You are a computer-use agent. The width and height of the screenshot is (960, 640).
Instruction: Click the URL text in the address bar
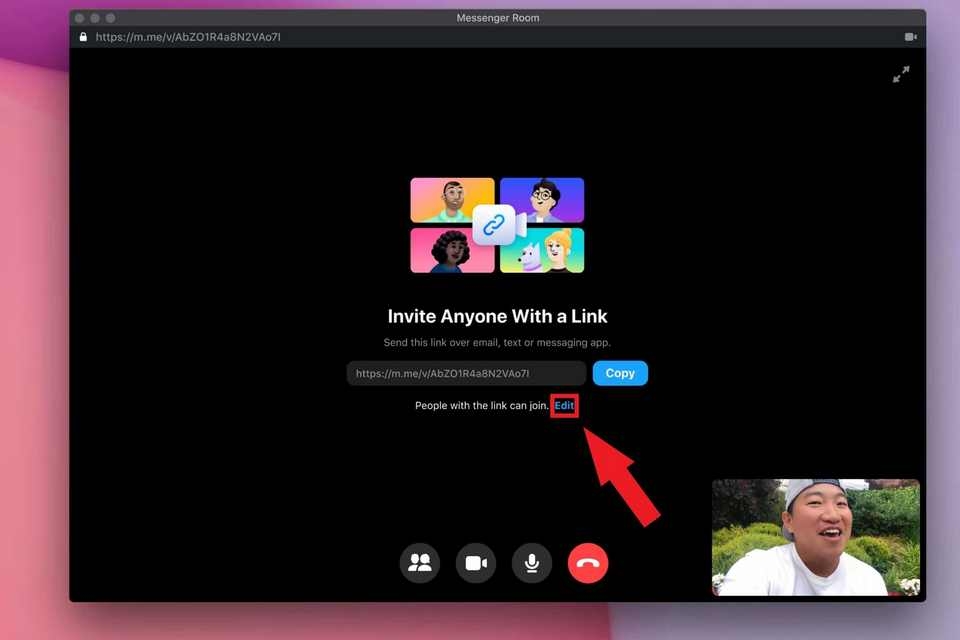click(x=188, y=37)
